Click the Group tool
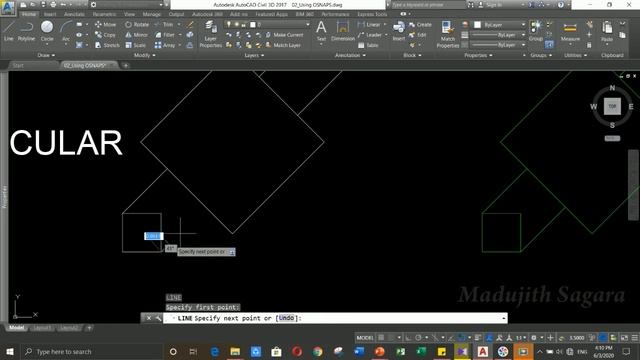The width and height of the screenshot is (640, 360). [536, 31]
